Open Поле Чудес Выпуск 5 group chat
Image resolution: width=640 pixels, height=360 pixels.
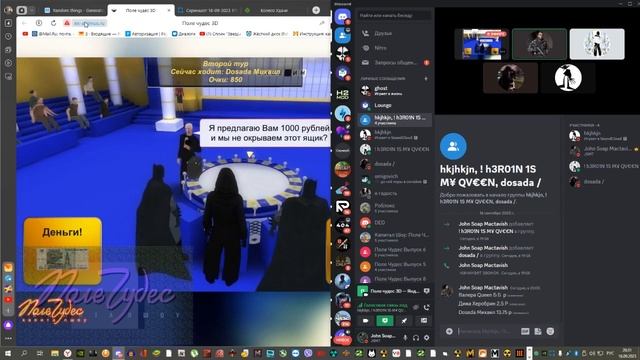coord(395,266)
